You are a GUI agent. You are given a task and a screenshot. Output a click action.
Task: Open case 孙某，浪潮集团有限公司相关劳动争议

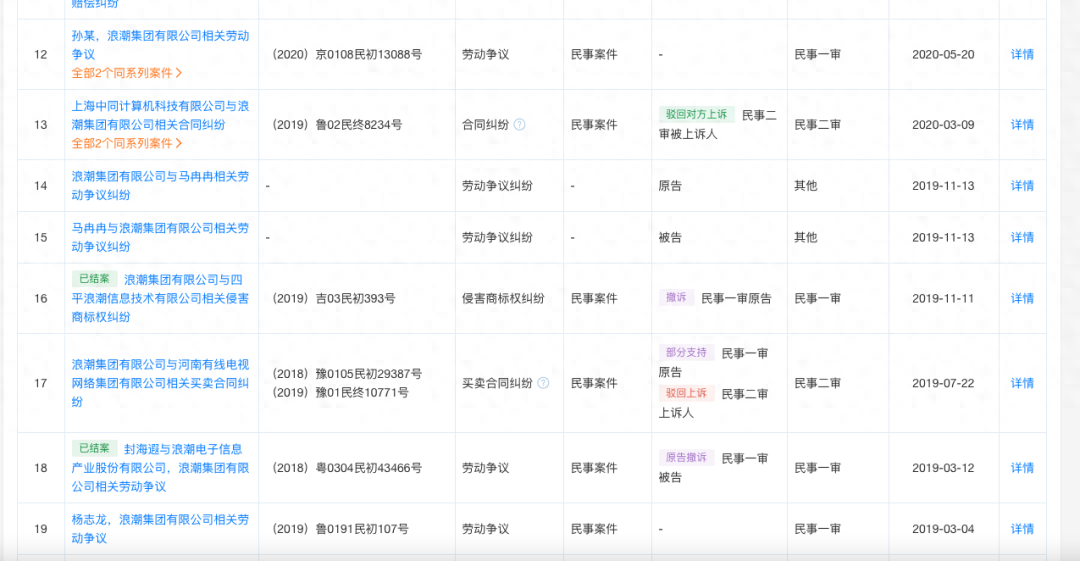(160, 45)
